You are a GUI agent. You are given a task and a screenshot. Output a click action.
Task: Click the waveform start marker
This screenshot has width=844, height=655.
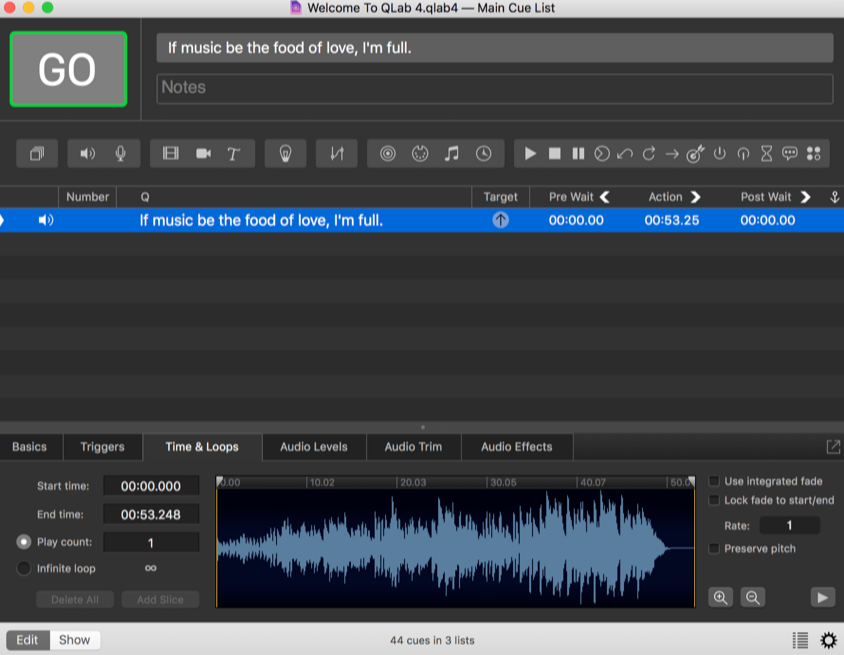pos(219,481)
